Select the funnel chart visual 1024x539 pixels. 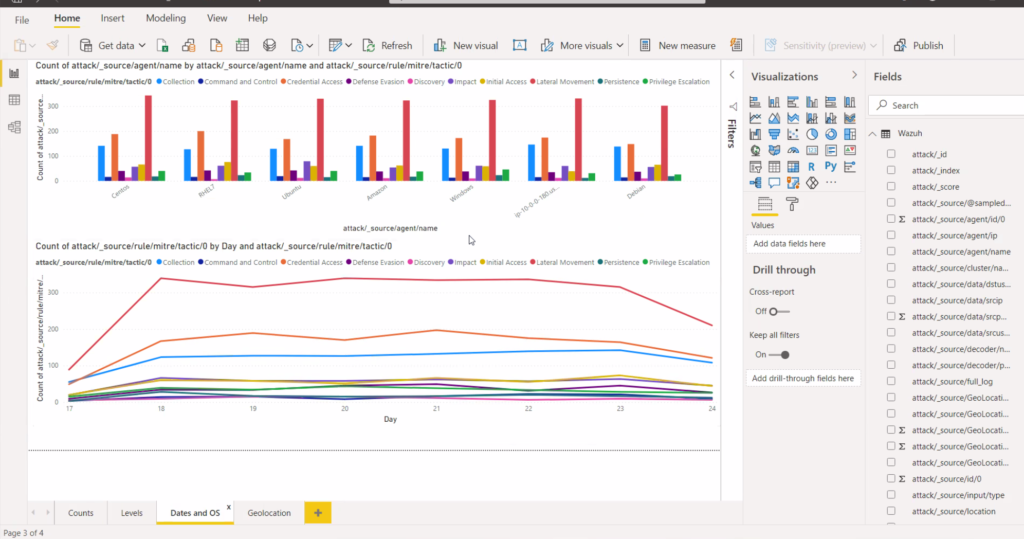(x=774, y=134)
